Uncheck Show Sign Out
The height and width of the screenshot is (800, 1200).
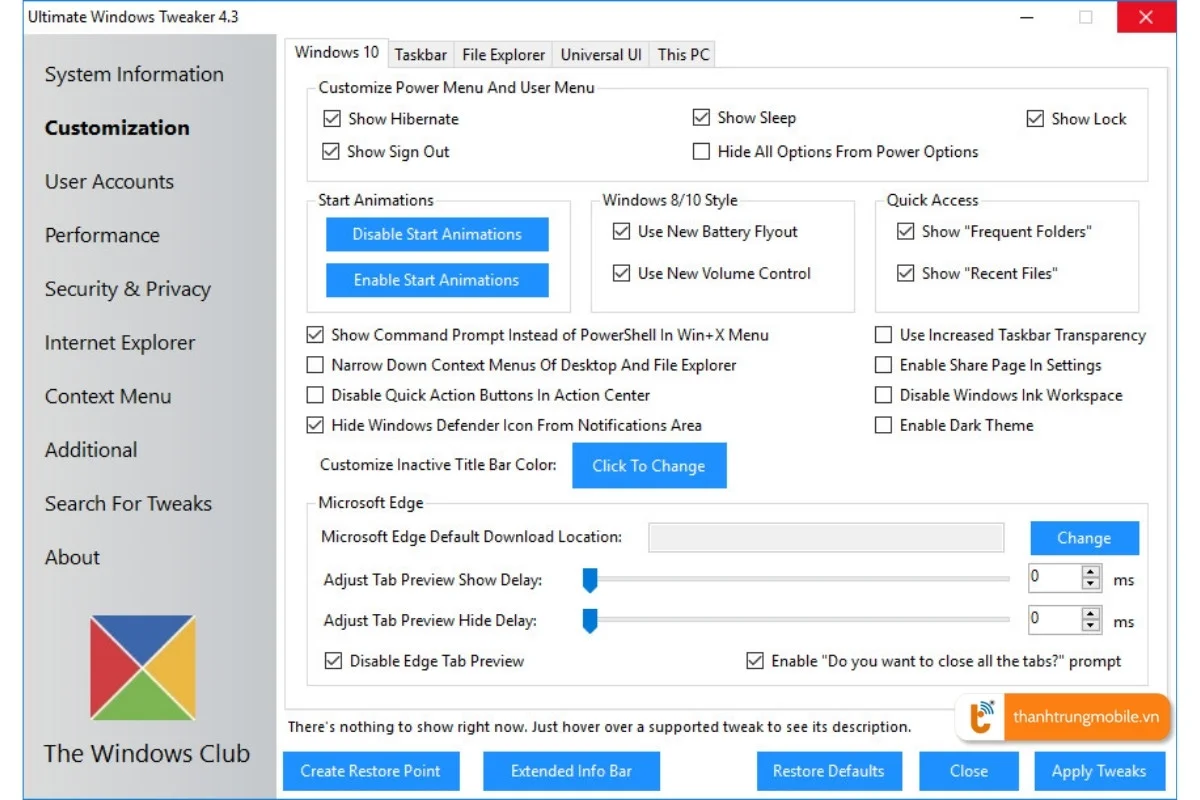click(331, 152)
